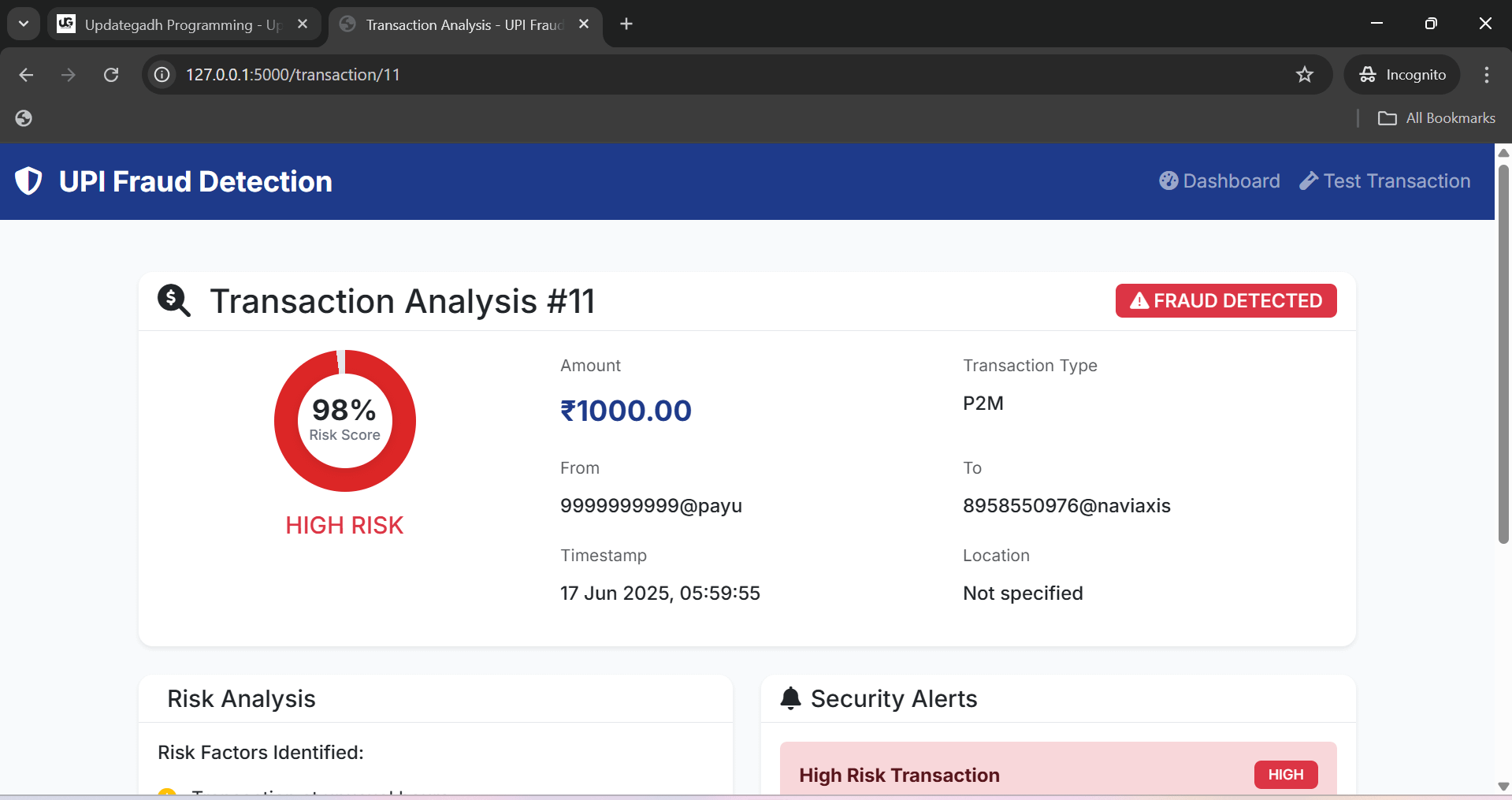
Task: Click the page vertical scrollbar thumb
Action: click(x=1503, y=355)
